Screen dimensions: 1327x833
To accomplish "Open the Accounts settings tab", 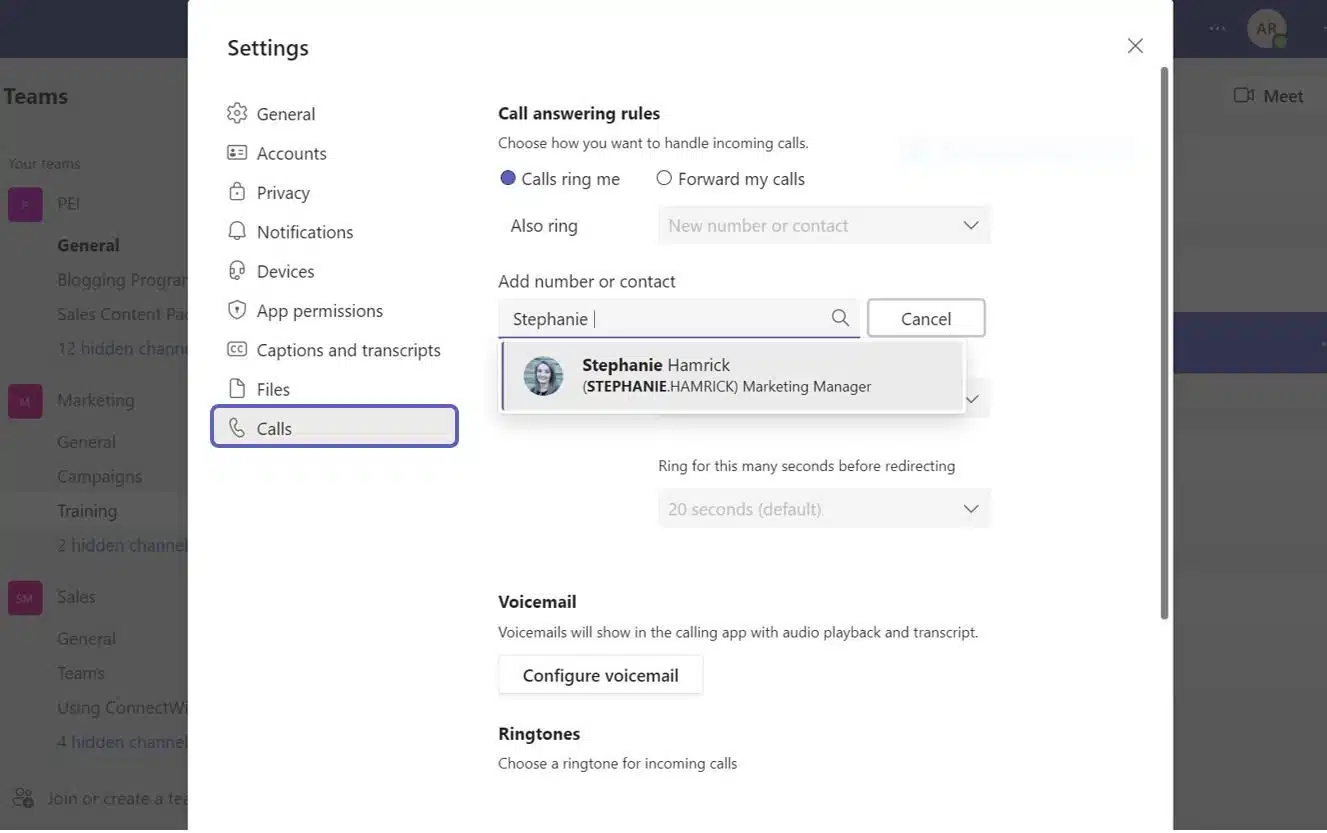I will point(334,153).
